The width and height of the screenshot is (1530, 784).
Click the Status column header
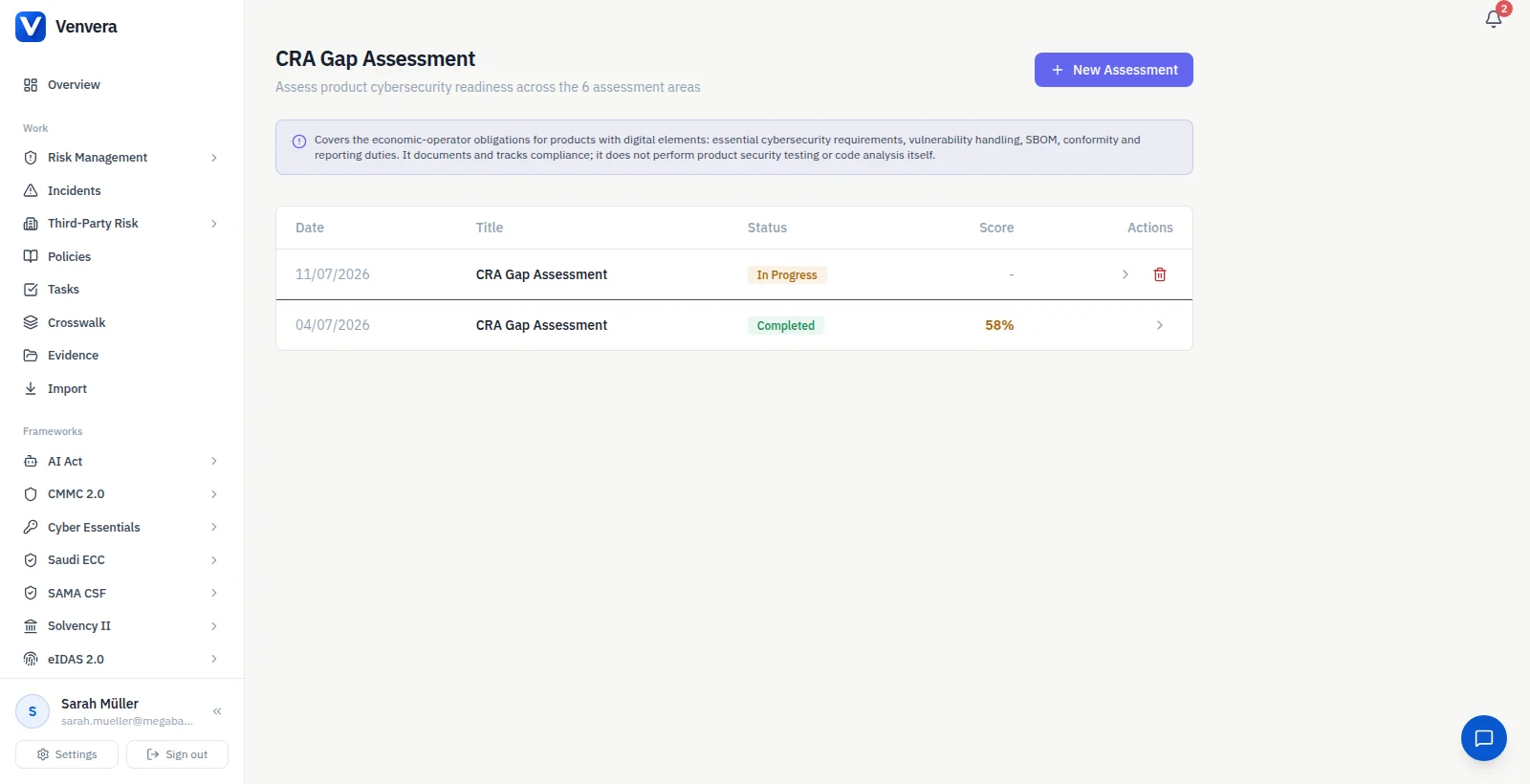tap(767, 228)
